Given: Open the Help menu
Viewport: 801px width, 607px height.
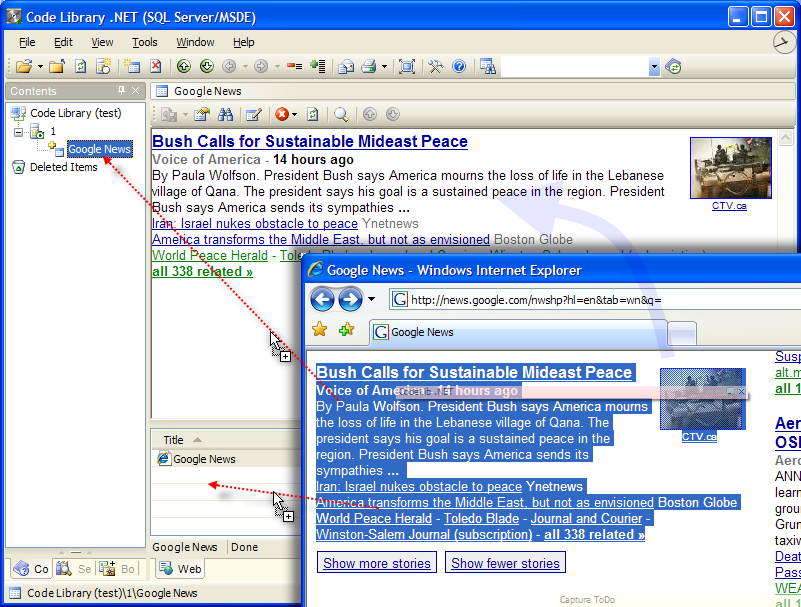Looking at the screenshot, I should point(244,42).
